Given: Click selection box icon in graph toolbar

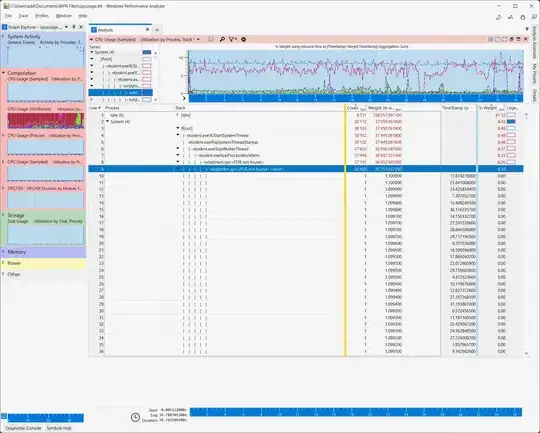Looking at the screenshot, I should [211, 39].
